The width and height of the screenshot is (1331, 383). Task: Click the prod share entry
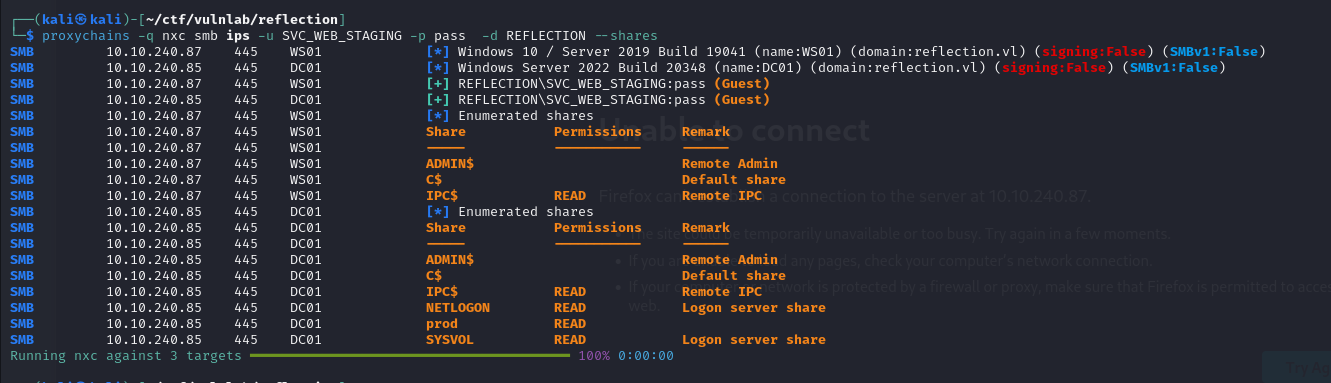442,324
